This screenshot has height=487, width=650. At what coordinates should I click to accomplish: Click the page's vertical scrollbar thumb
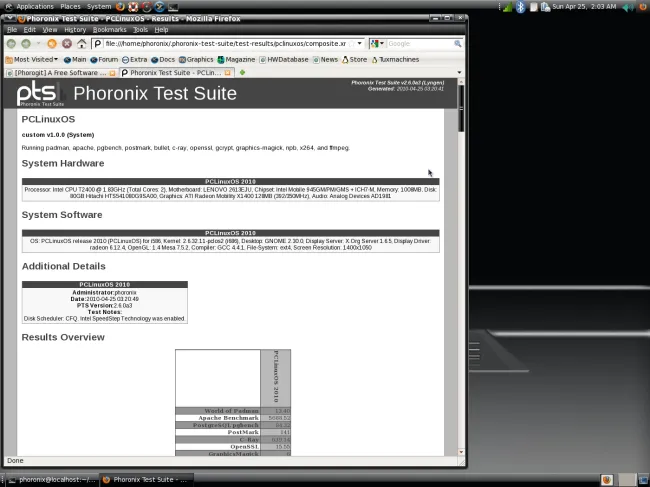point(461,108)
